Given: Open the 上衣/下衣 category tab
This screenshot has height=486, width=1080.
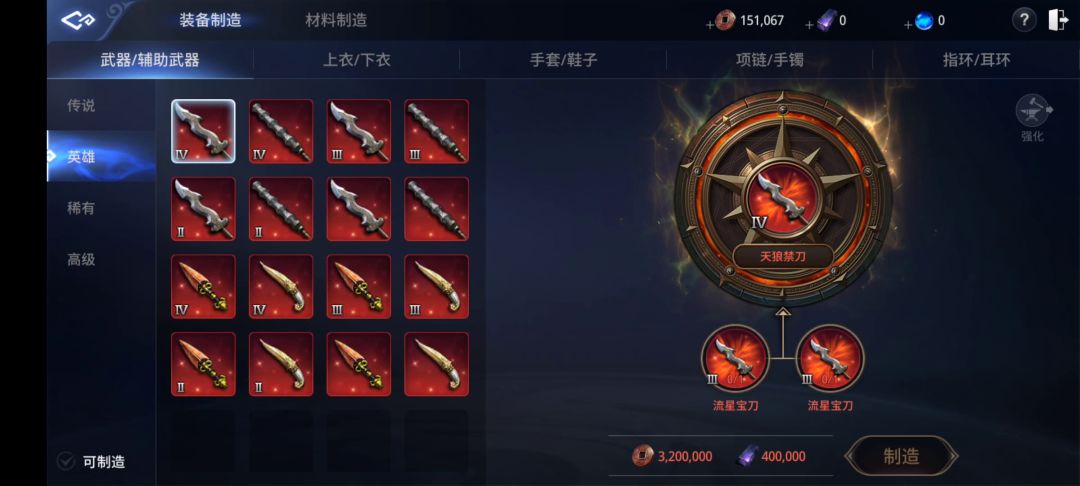Looking at the screenshot, I should (357, 60).
